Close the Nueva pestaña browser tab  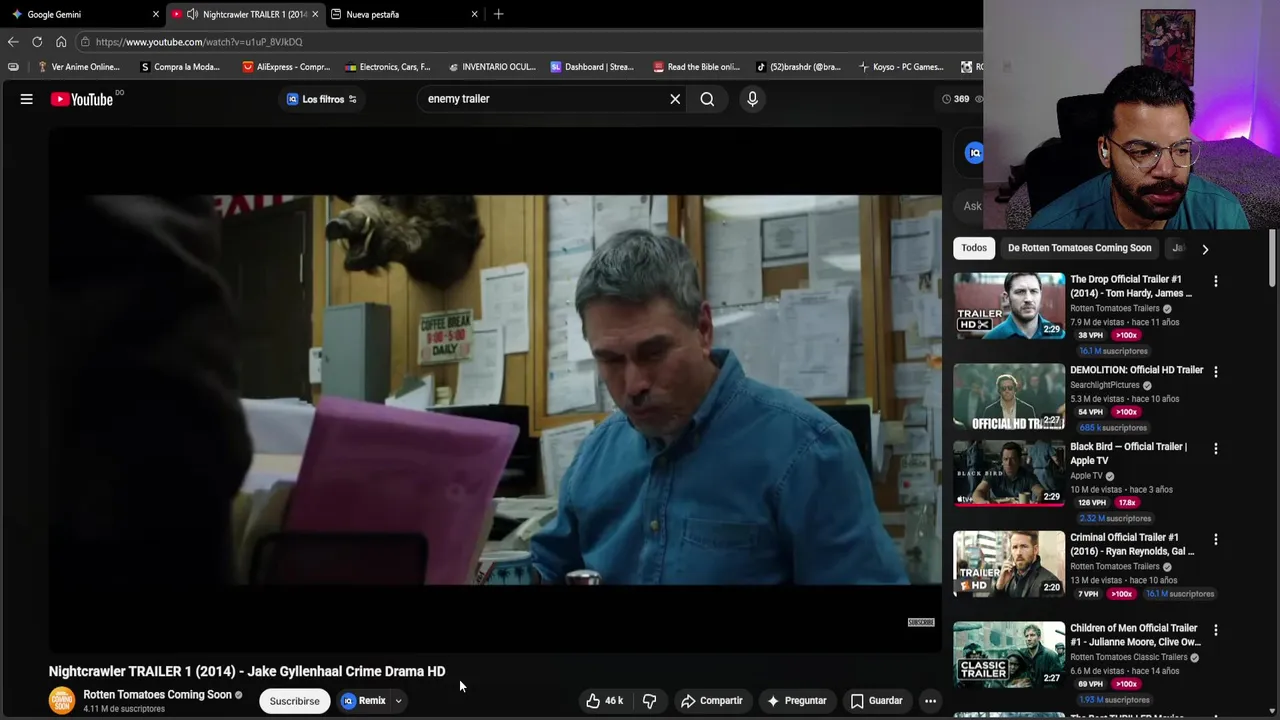(474, 14)
